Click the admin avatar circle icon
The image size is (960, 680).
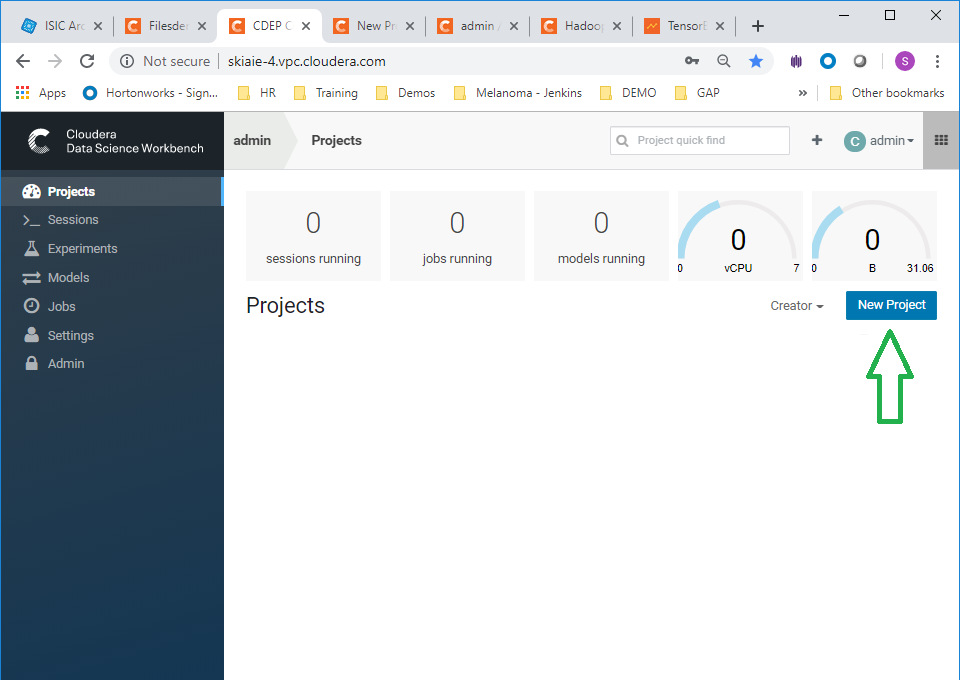[854, 141]
